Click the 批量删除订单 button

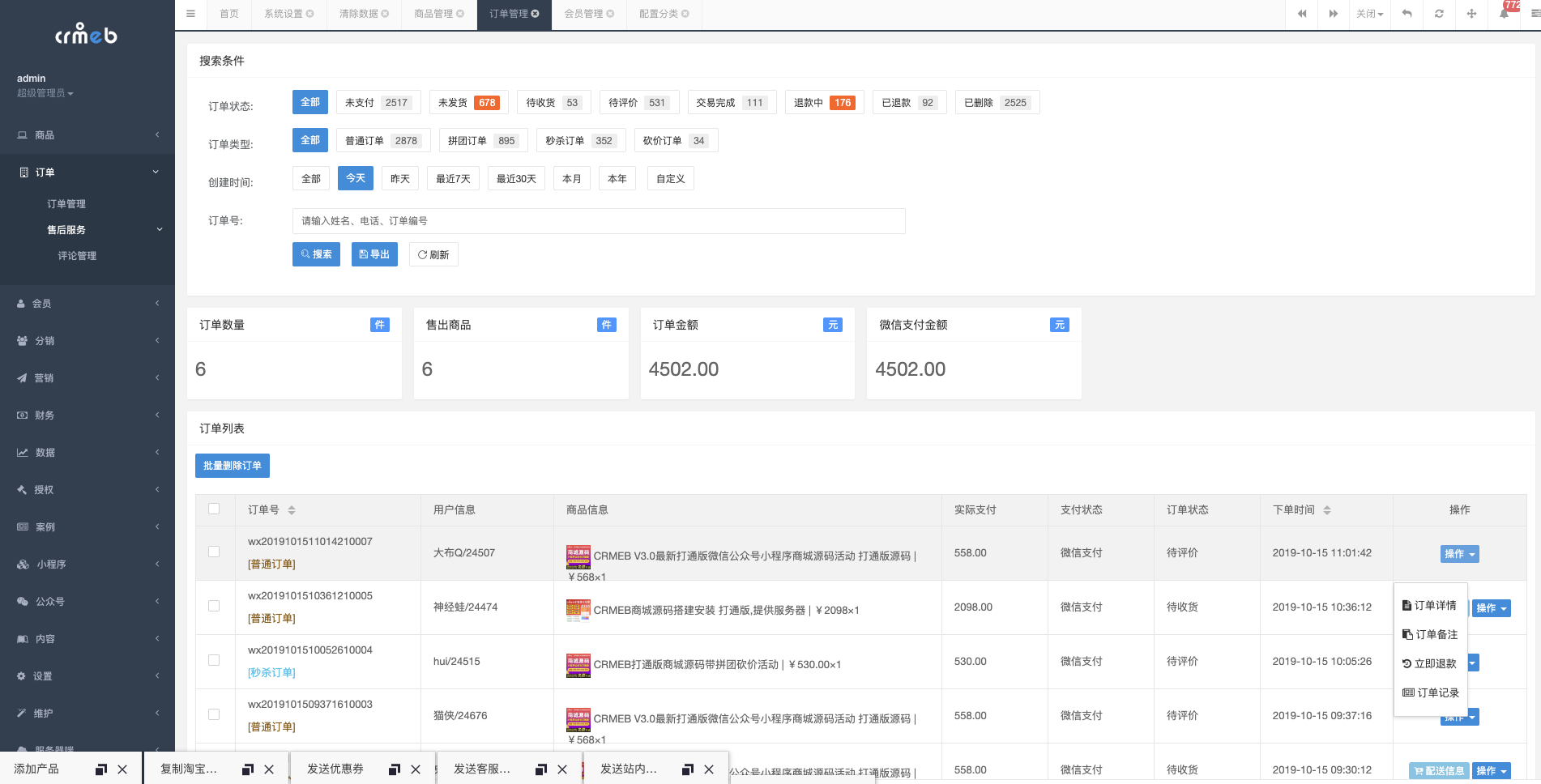(x=233, y=466)
